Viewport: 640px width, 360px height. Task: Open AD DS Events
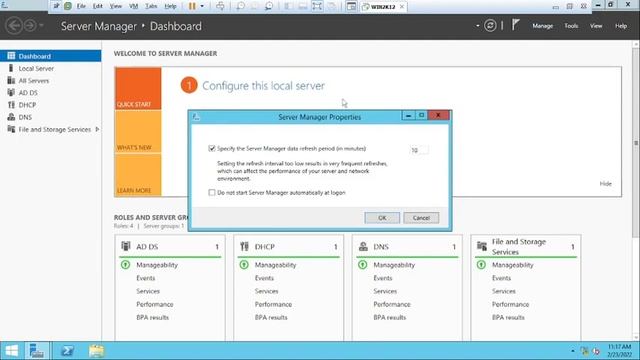tap(146, 278)
